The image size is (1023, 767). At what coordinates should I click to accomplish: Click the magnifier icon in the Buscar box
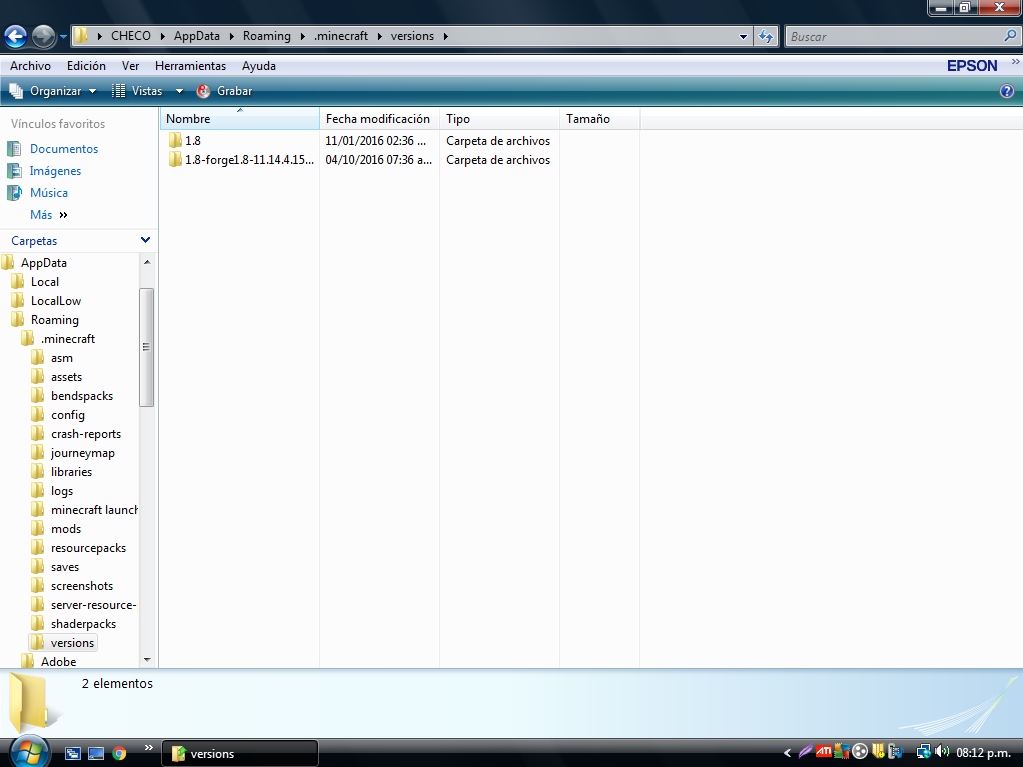pyautogui.click(x=1010, y=36)
